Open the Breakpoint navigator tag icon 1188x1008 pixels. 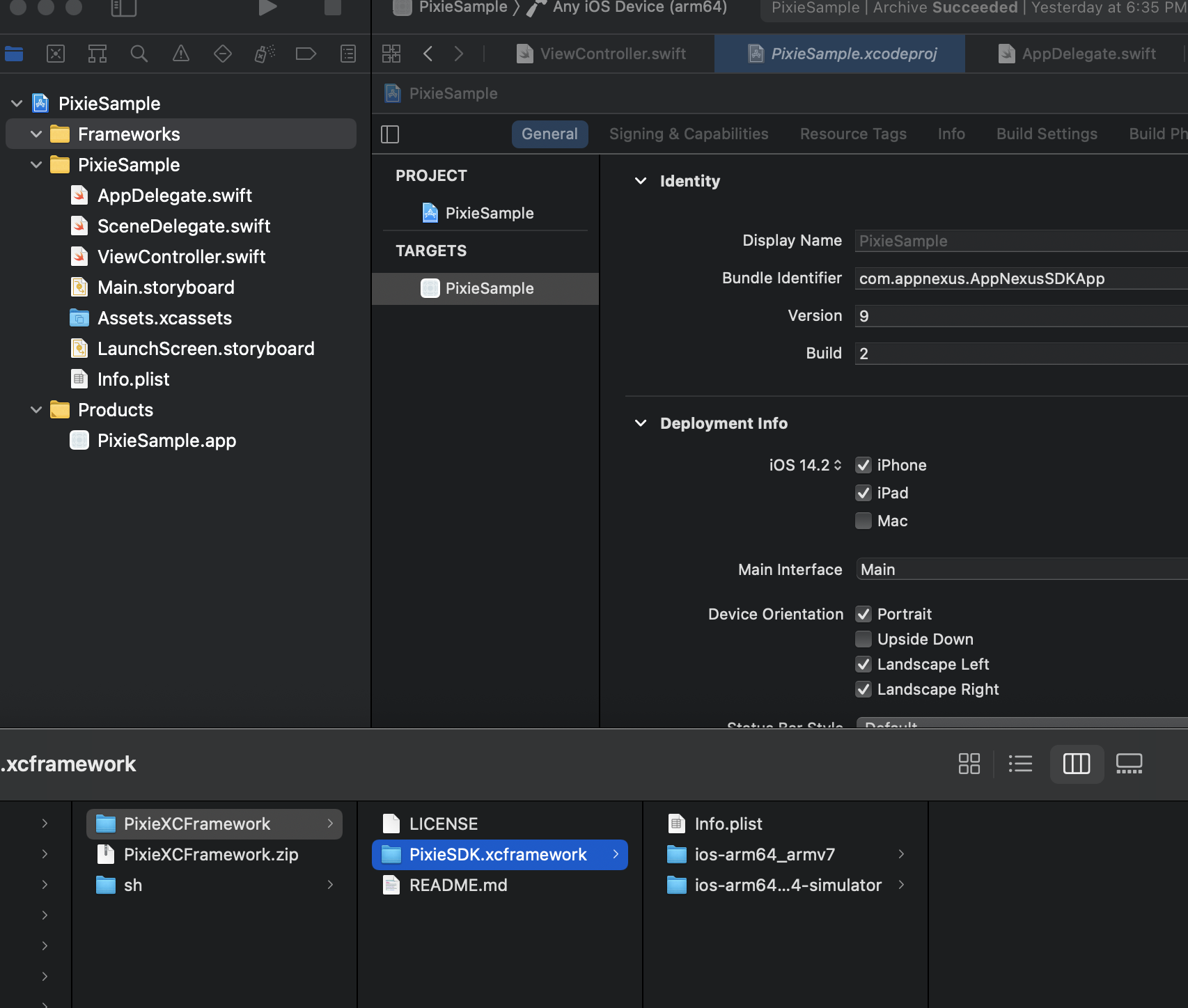306,53
